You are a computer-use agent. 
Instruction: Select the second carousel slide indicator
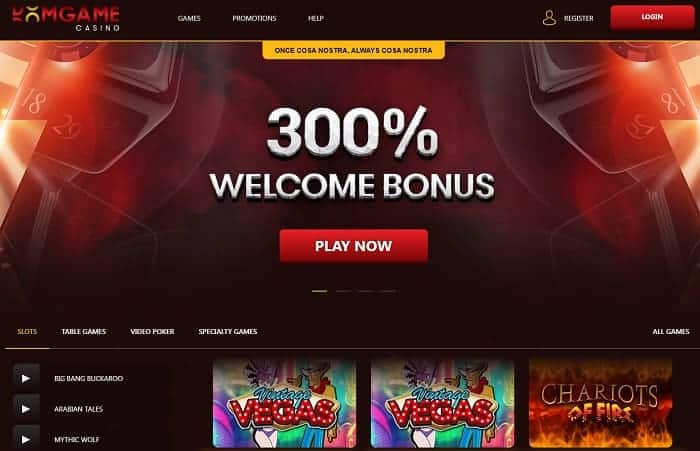coord(343,291)
